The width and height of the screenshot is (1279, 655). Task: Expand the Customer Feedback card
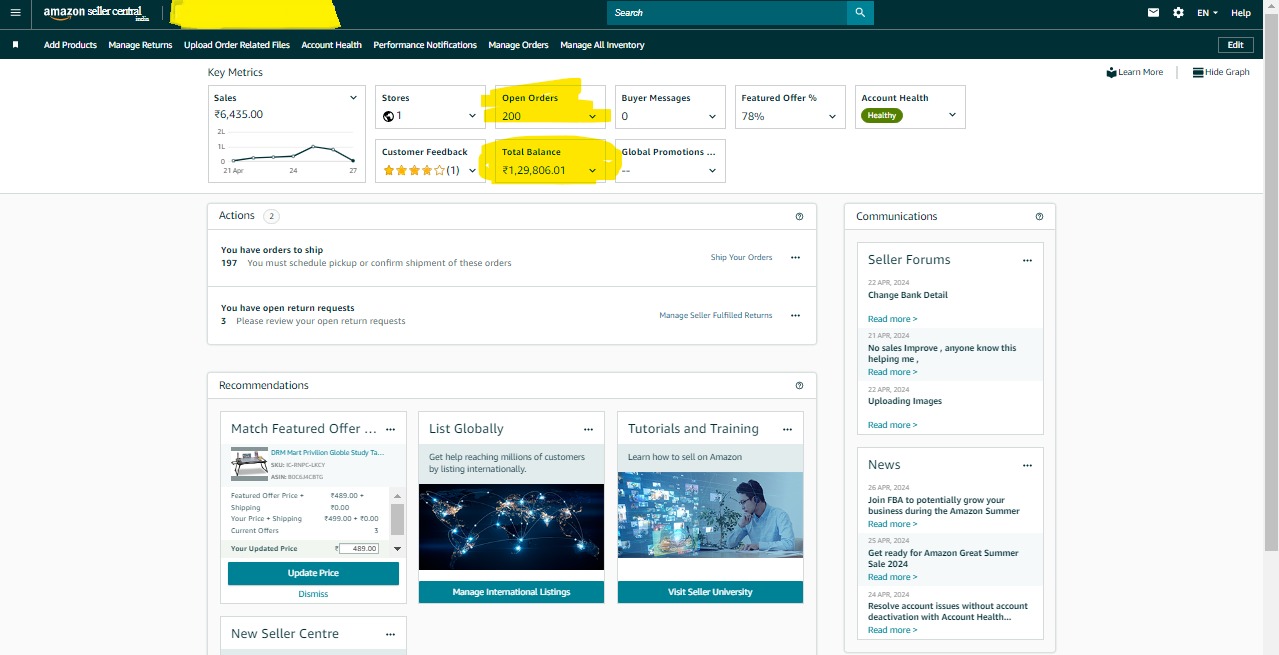[x=472, y=171]
